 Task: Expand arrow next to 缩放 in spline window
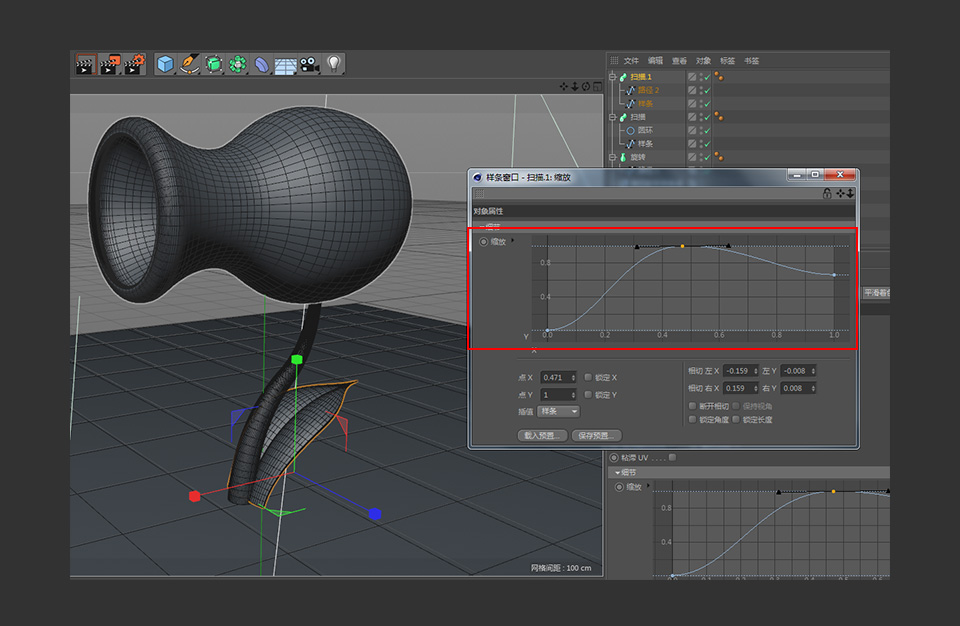(x=513, y=241)
